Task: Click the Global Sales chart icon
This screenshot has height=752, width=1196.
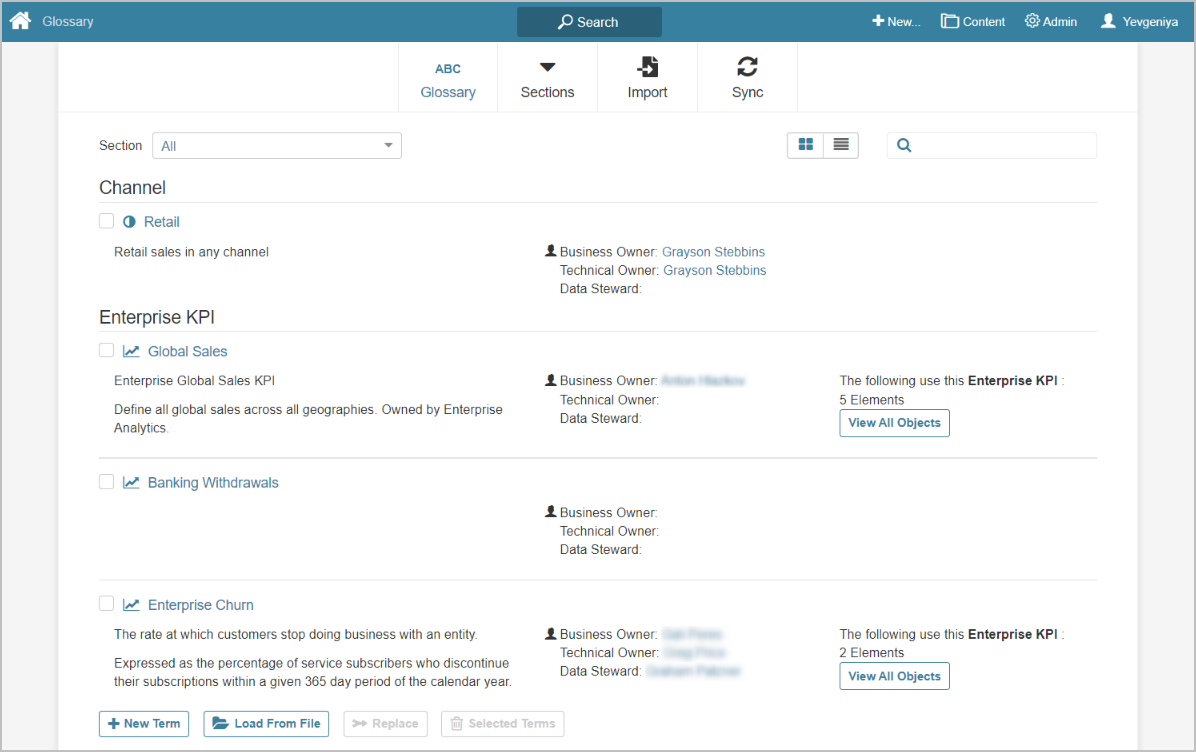Action: point(131,351)
